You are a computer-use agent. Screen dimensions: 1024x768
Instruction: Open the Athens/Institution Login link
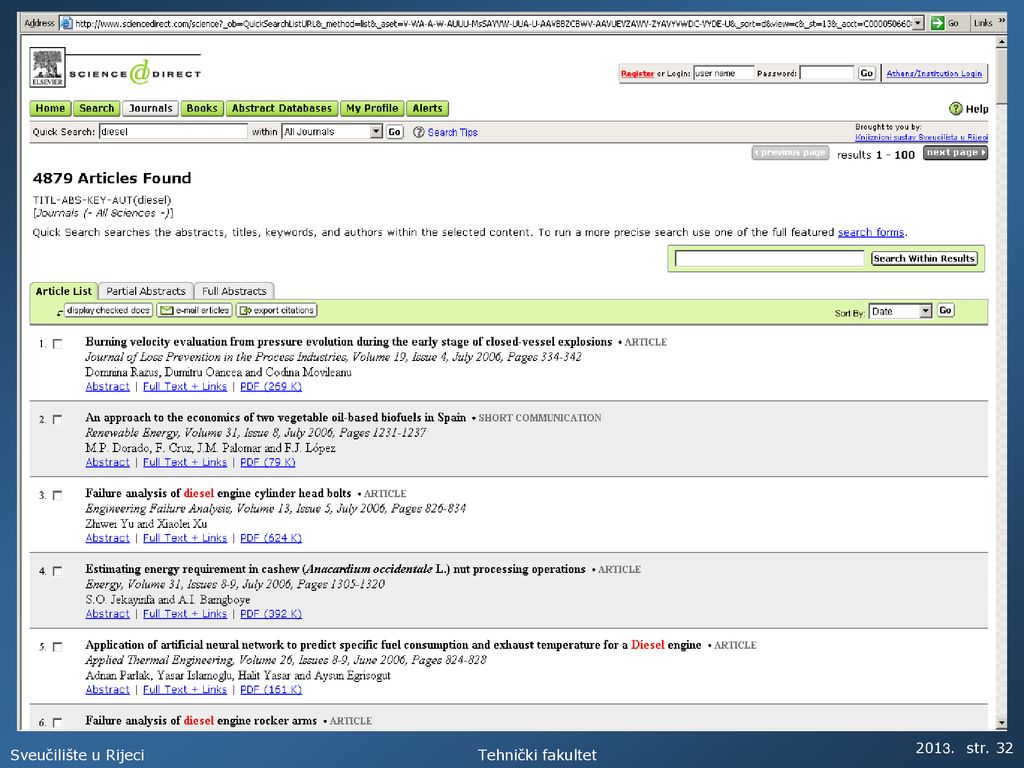(934, 74)
